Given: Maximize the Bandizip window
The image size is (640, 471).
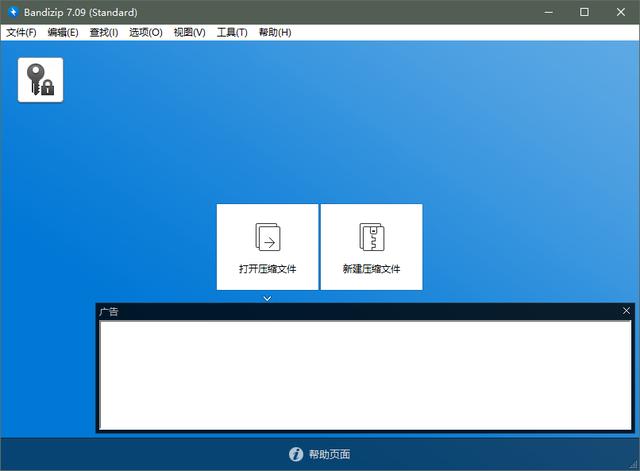Looking at the screenshot, I should [584, 12].
